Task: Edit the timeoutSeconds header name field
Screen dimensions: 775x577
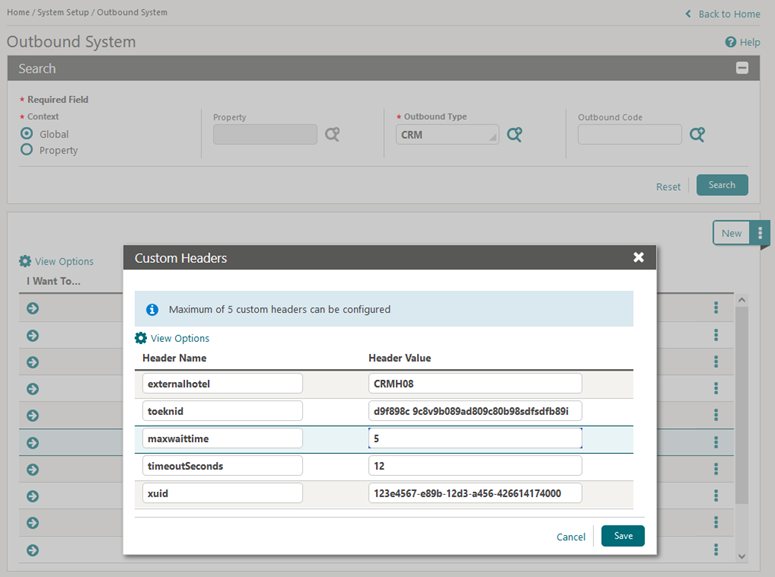Action: [x=222, y=466]
